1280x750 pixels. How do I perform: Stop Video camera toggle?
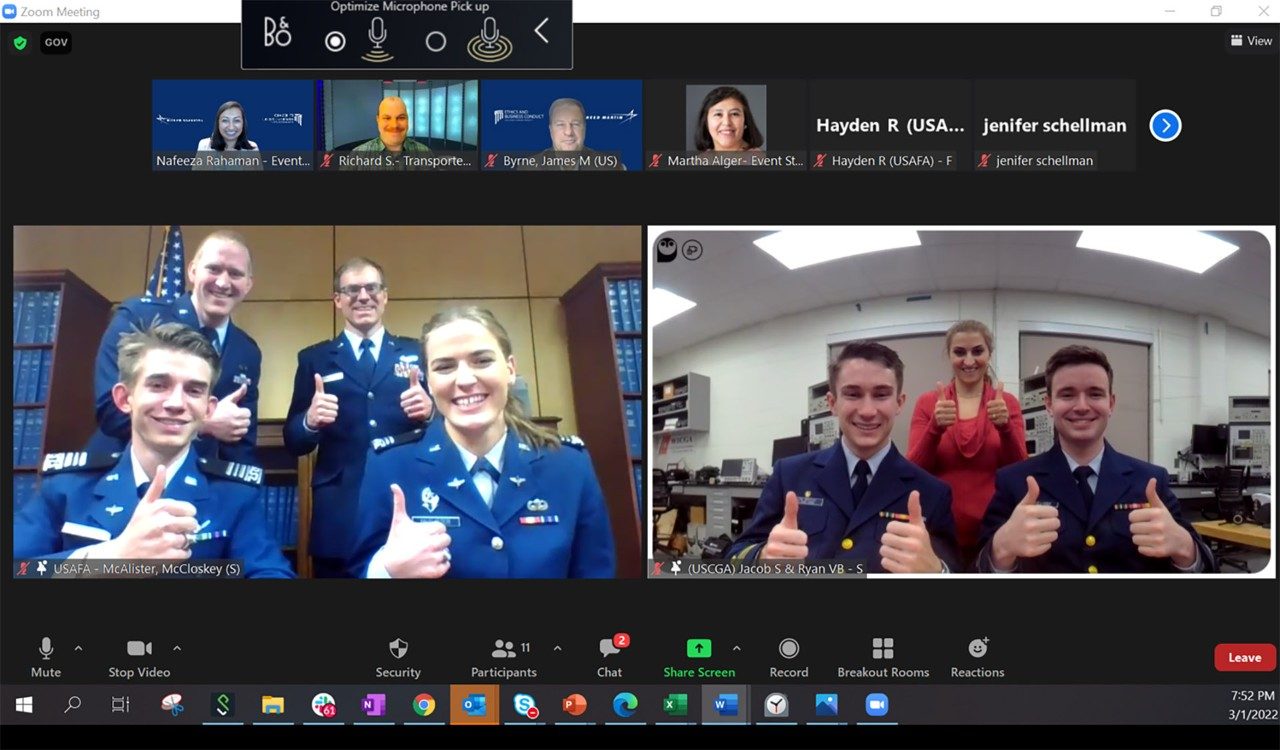139,649
